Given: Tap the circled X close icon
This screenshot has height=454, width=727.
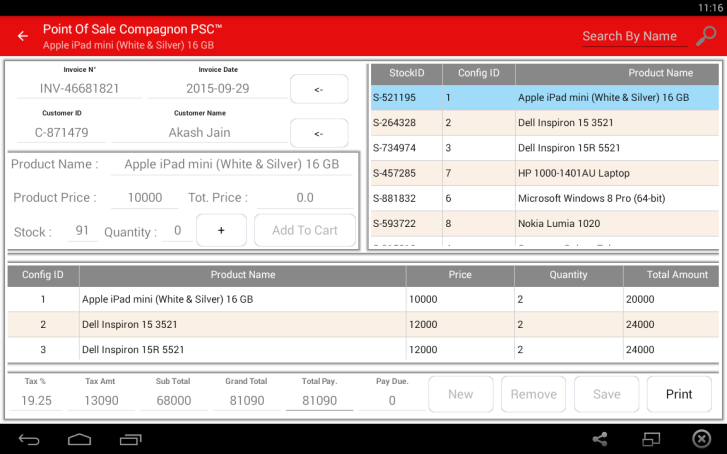Looking at the screenshot, I should (x=701, y=439).
